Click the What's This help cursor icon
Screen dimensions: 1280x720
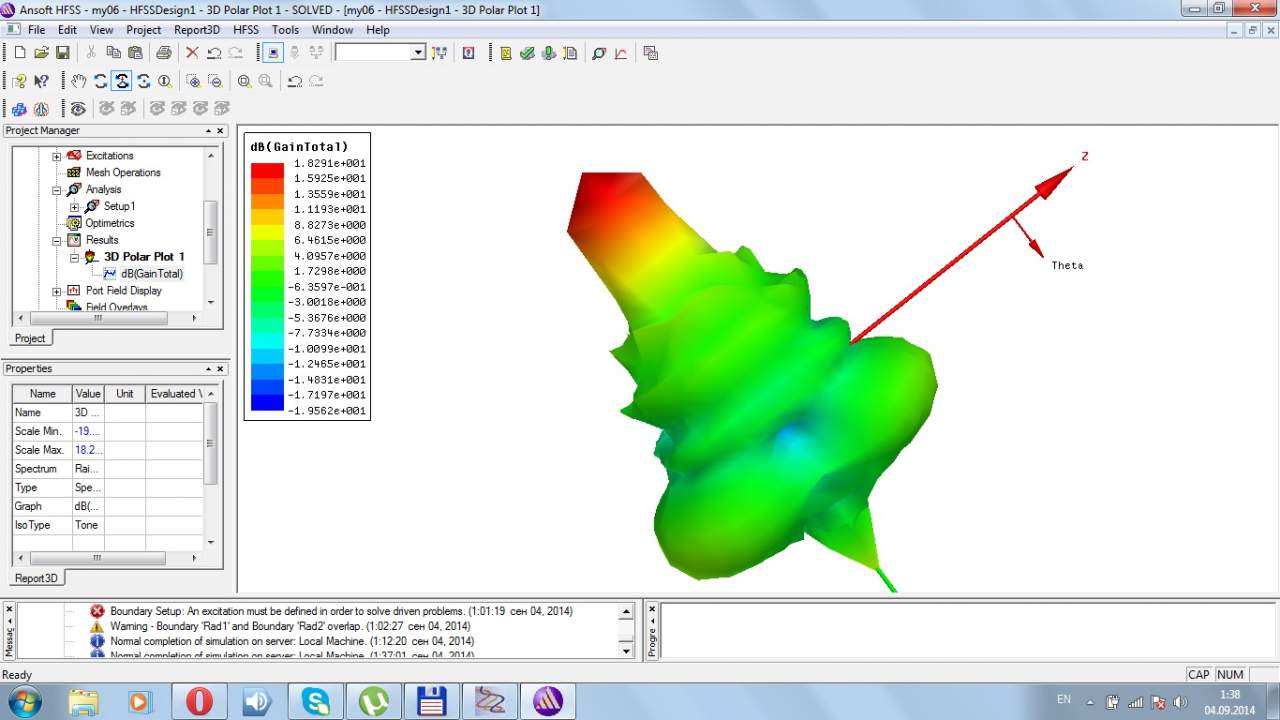coord(41,81)
